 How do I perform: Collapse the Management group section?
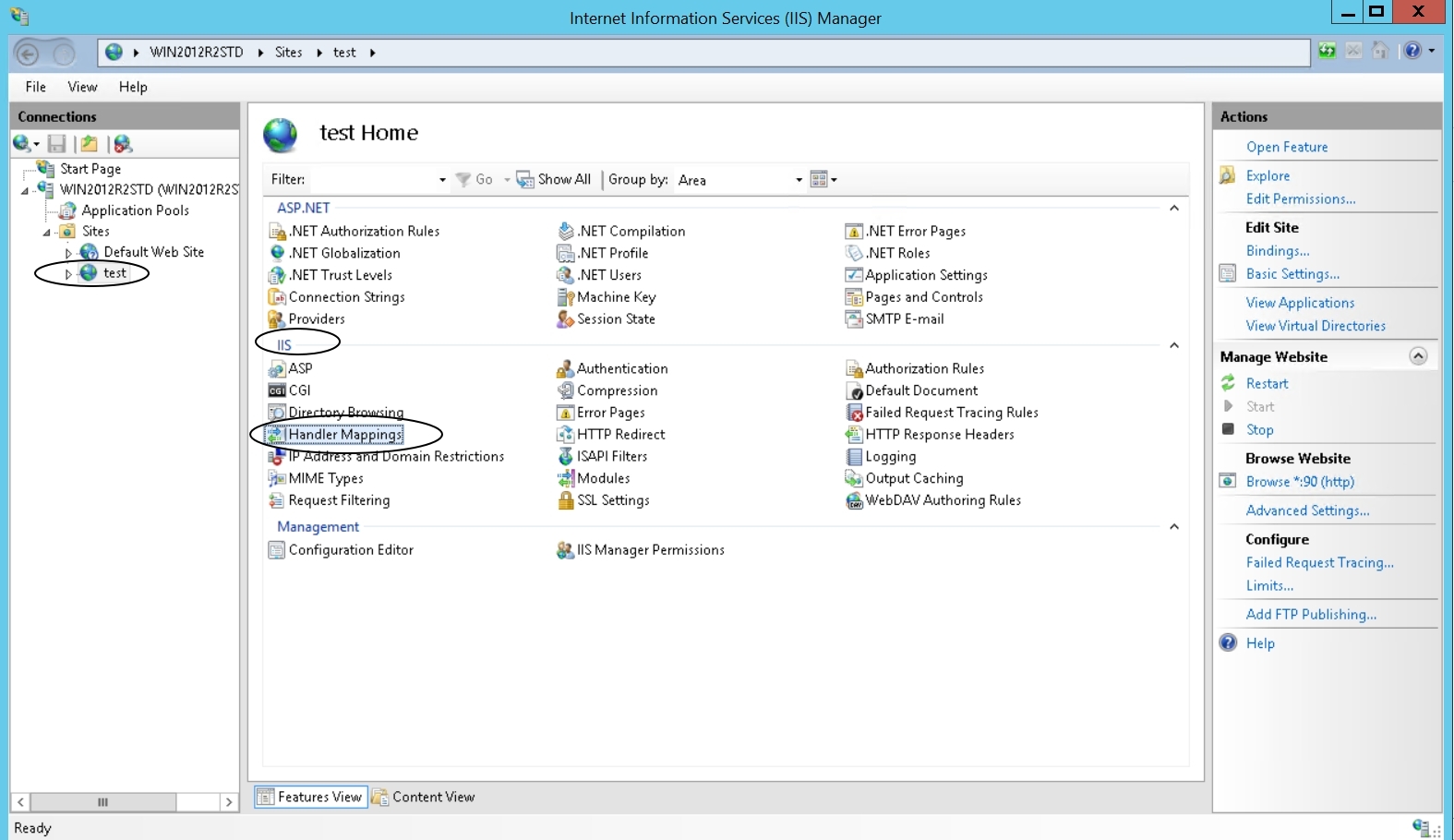(1174, 527)
